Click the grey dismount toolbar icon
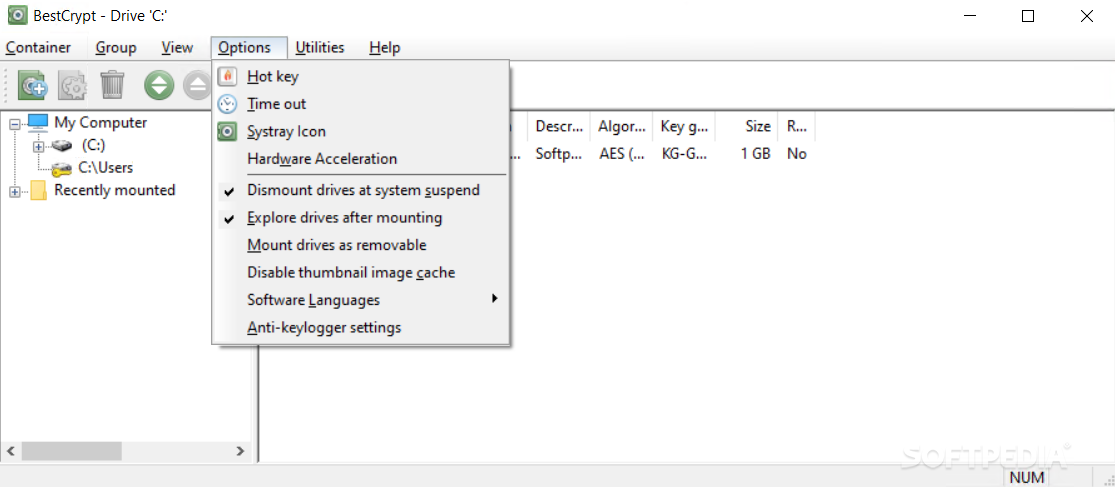This screenshot has width=1115, height=487. (197, 85)
